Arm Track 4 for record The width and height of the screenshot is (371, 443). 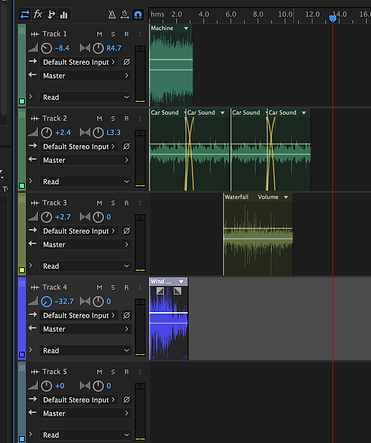(x=126, y=287)
